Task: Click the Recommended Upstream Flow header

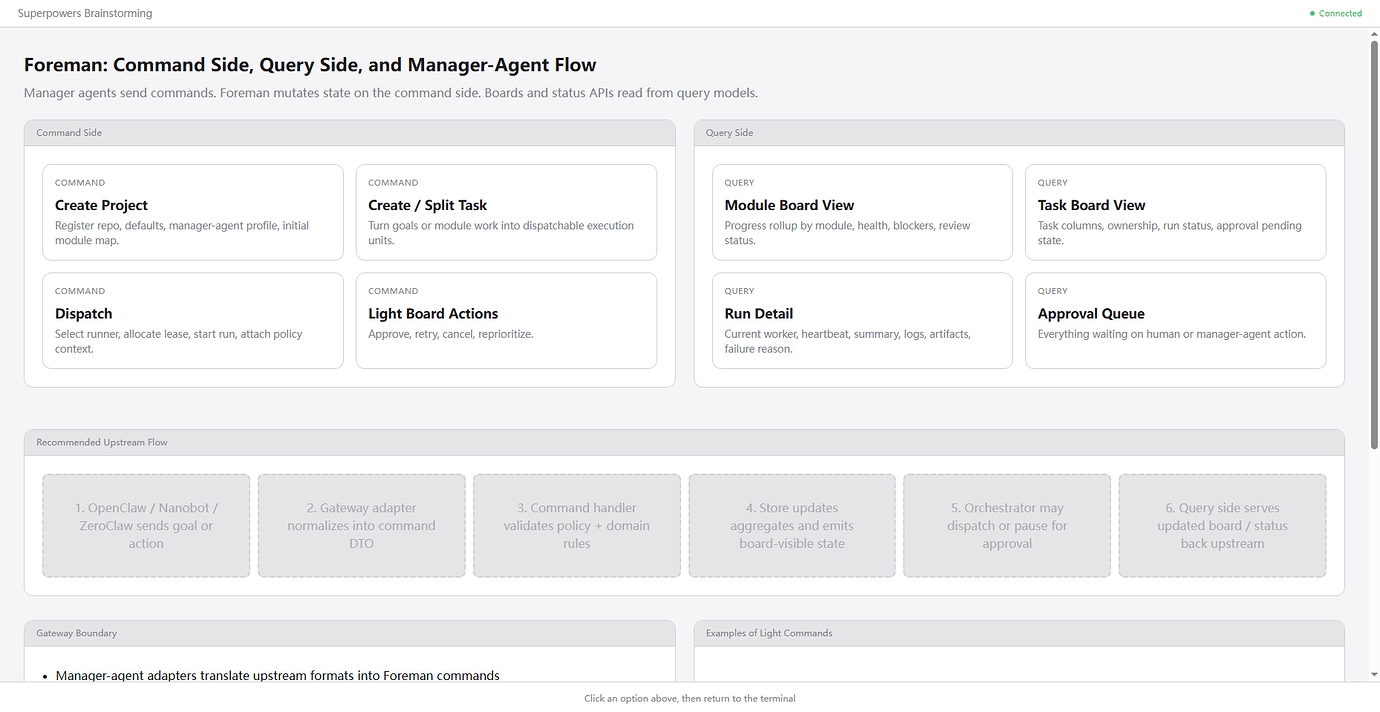Action: [684, 442]
